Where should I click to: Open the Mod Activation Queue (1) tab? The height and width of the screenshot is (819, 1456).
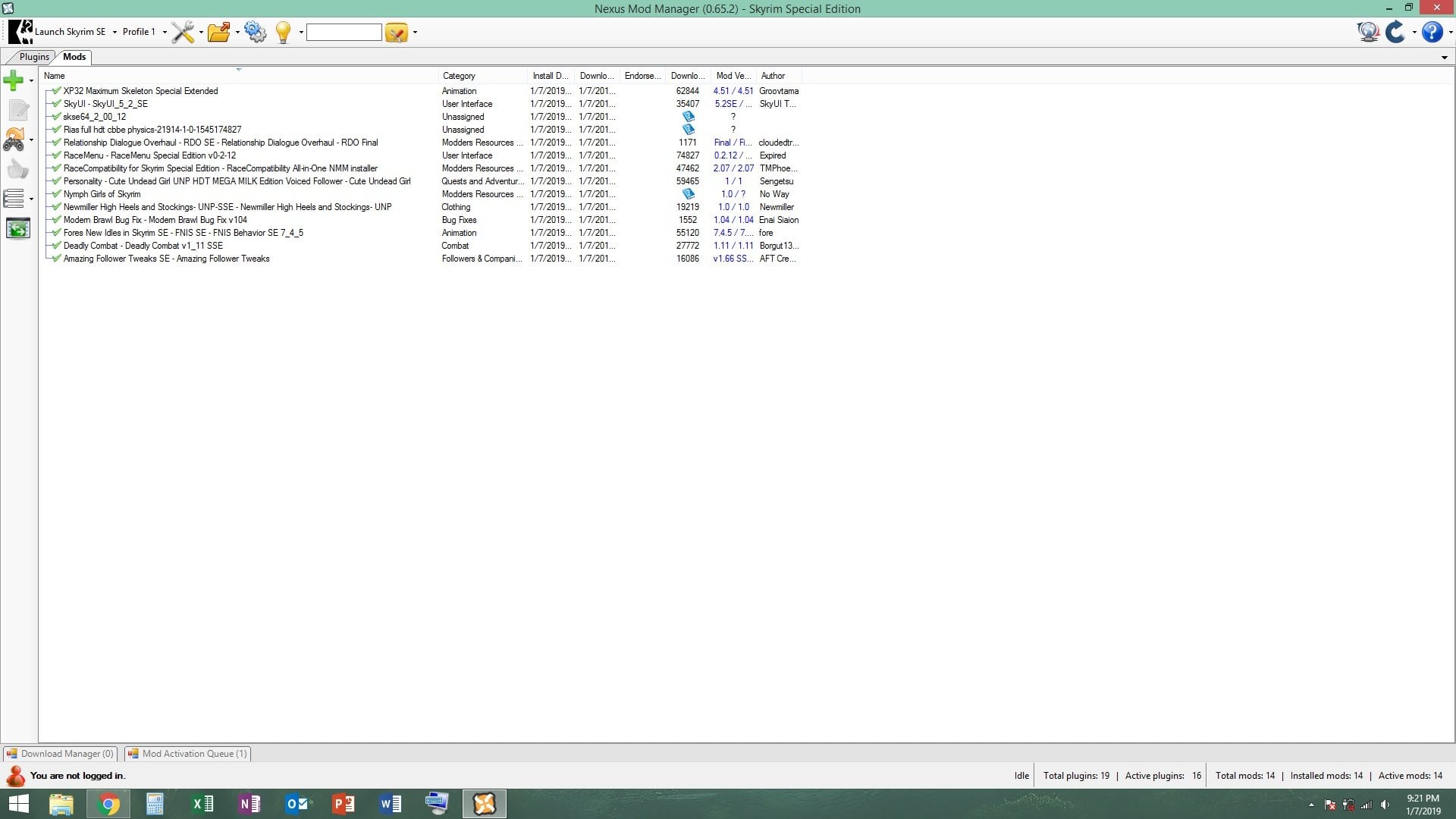[x=188, y=754]
